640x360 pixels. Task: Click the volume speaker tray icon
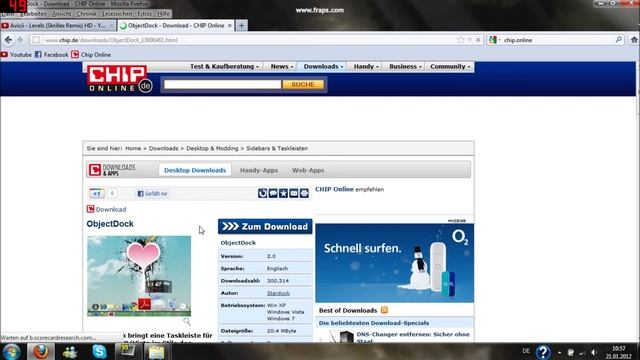[594, 352]
